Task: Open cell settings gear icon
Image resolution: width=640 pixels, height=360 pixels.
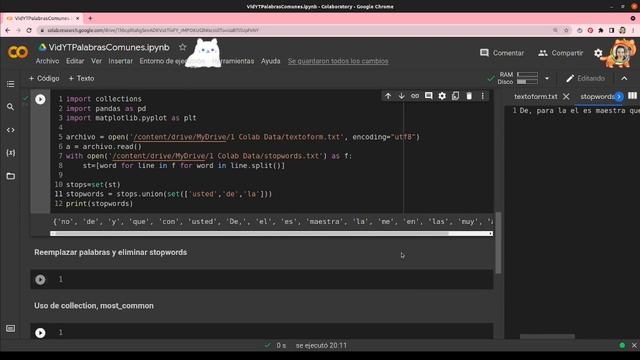Action: (442, 96)
